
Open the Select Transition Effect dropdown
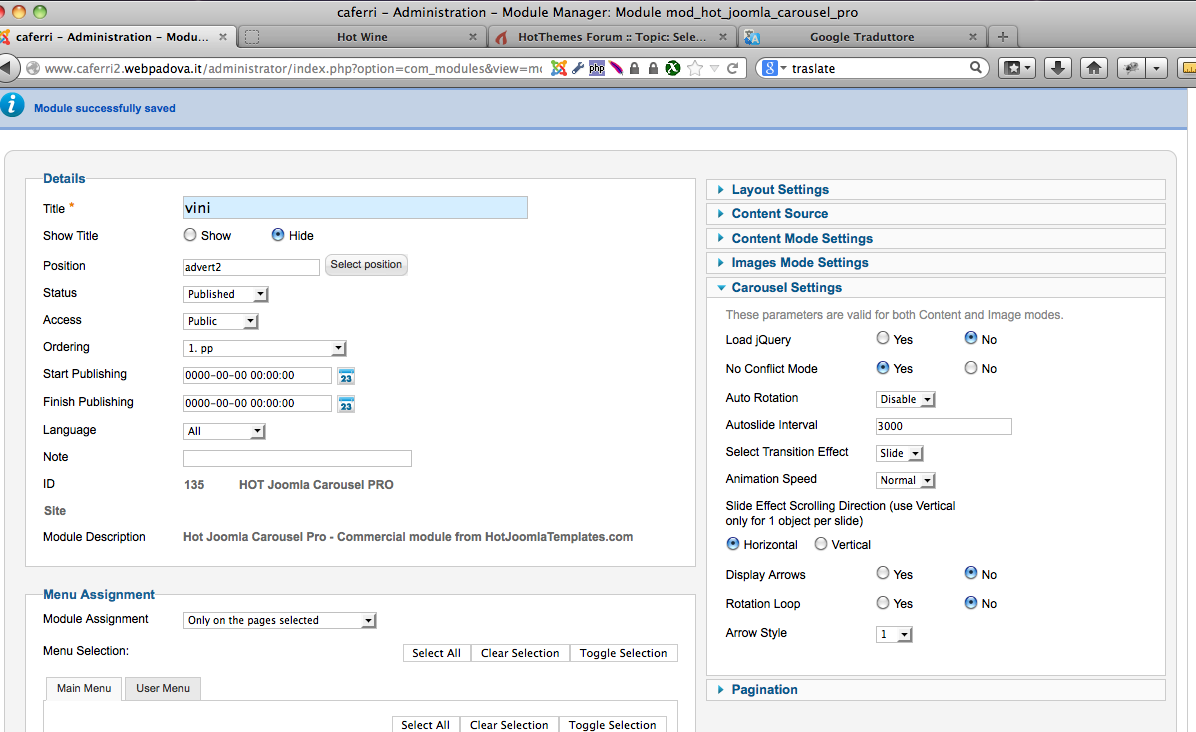(x=900, y=454)
